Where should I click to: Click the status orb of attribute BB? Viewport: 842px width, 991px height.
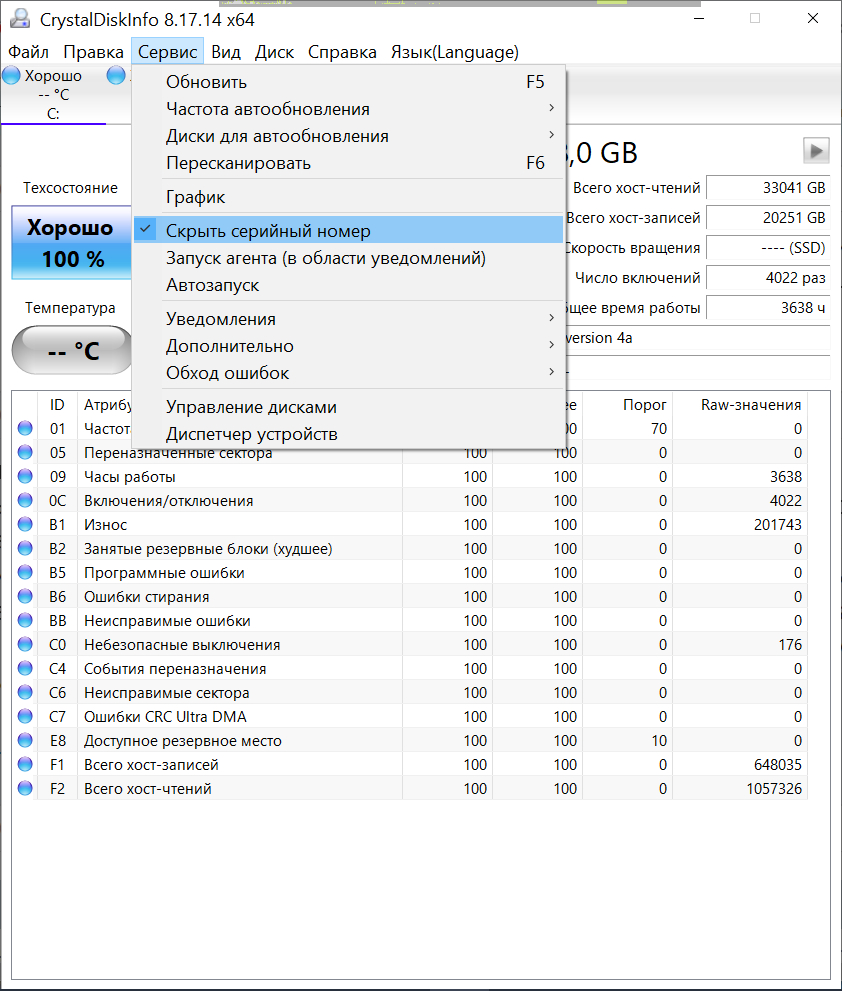point(25,621)
